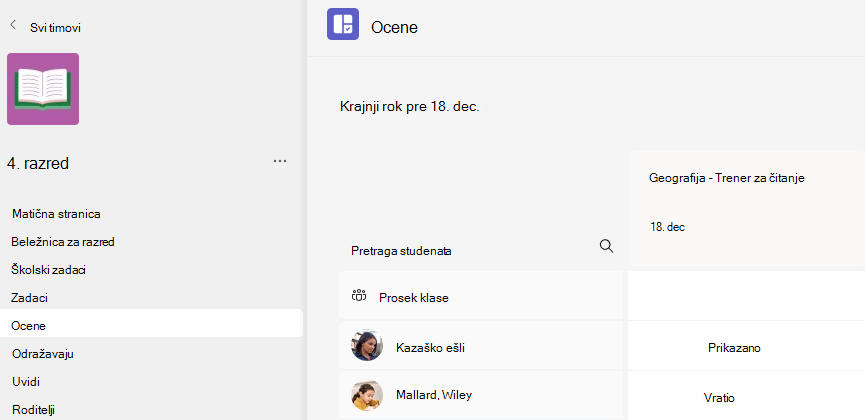
Task: Open more options ellipsis for 4. razred
Action: (x=280, y=161)
